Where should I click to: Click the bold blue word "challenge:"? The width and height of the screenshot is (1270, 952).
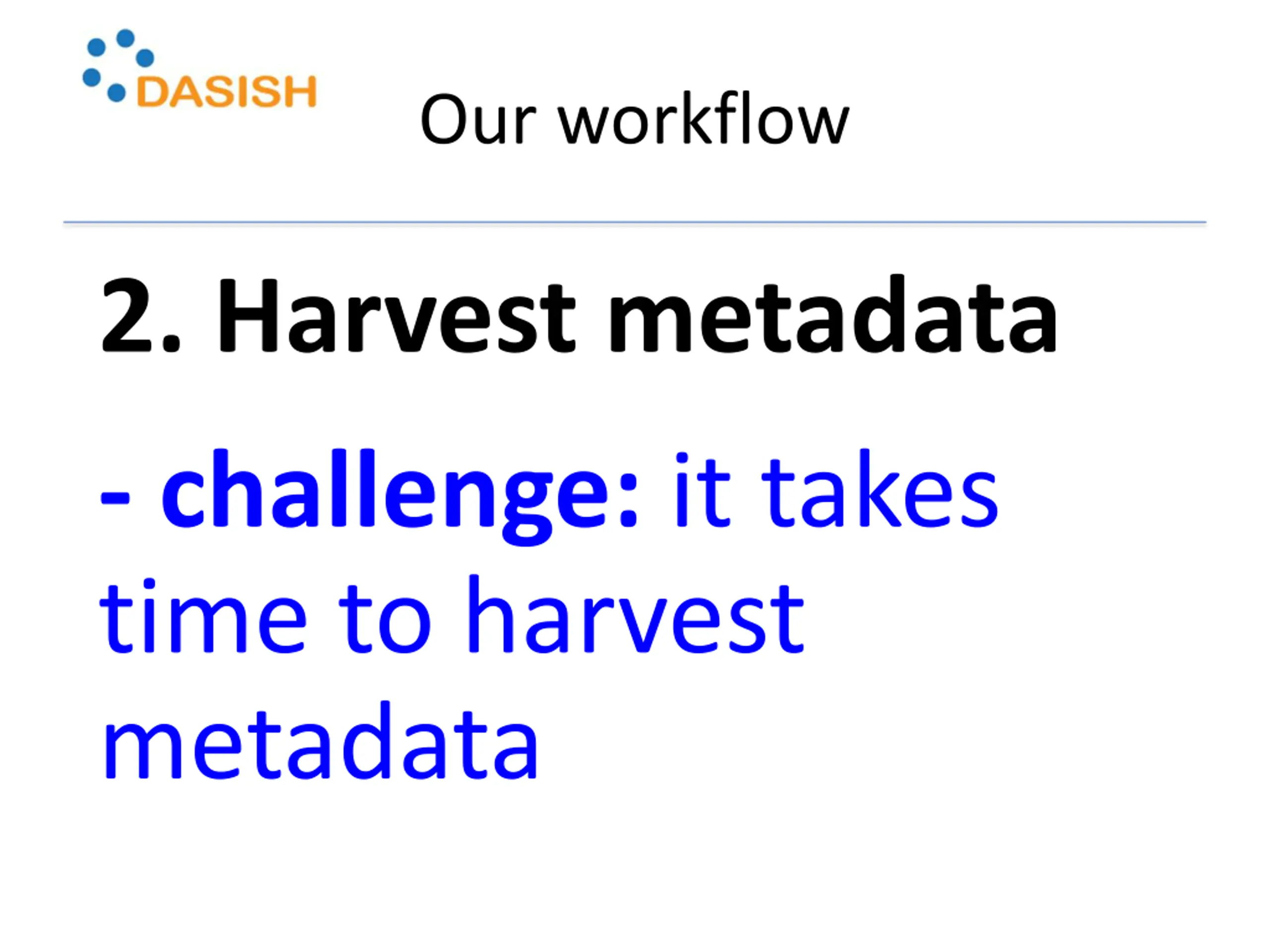point(399,497)
